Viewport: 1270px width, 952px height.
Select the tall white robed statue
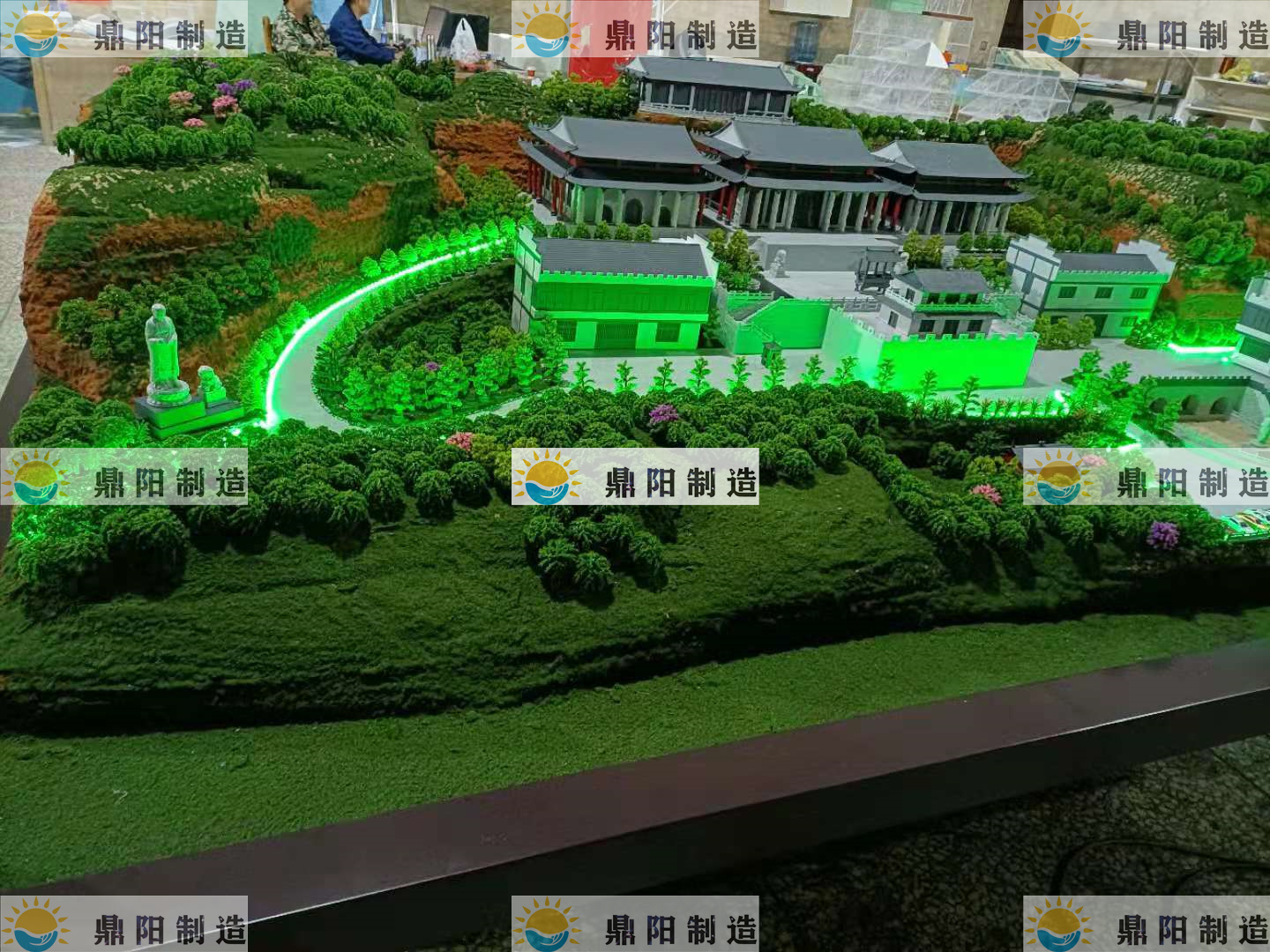[163, 353]
